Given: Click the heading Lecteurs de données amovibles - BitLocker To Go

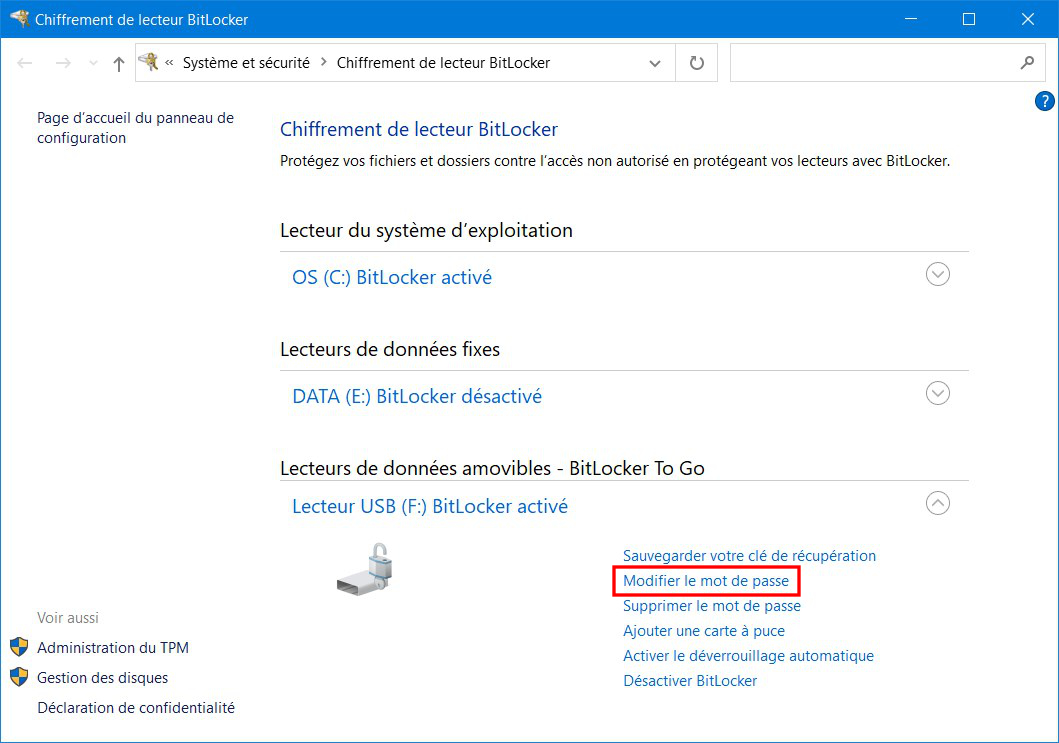Looking at the screenshot, I should tap(492, 468).
